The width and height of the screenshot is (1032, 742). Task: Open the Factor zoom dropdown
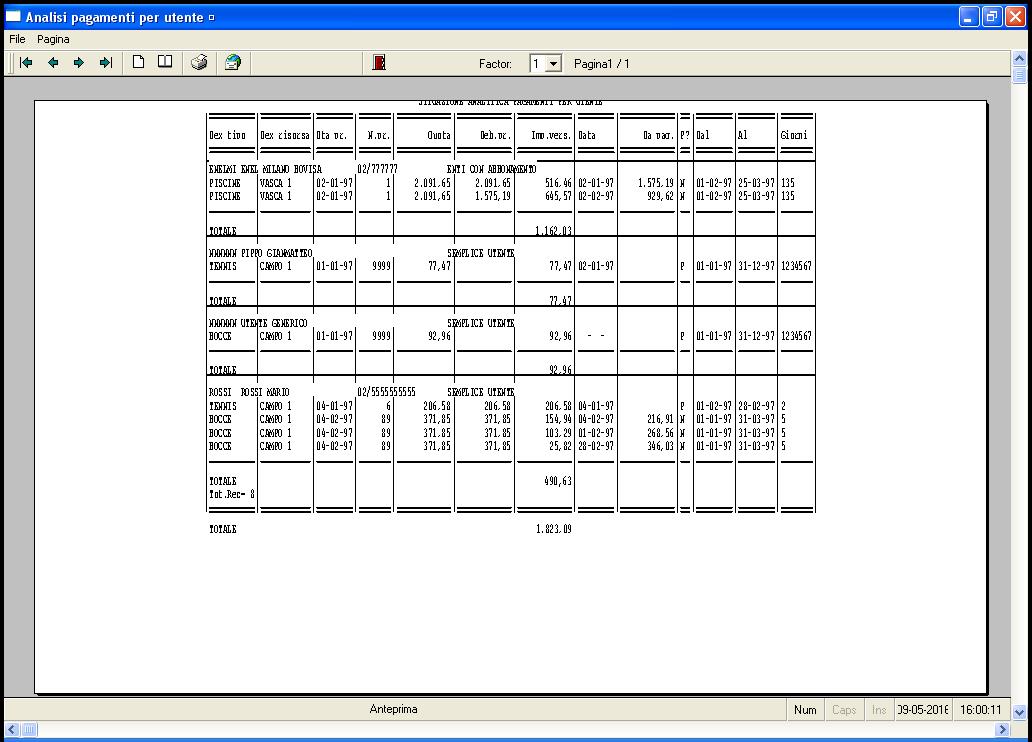coord(554,64)
